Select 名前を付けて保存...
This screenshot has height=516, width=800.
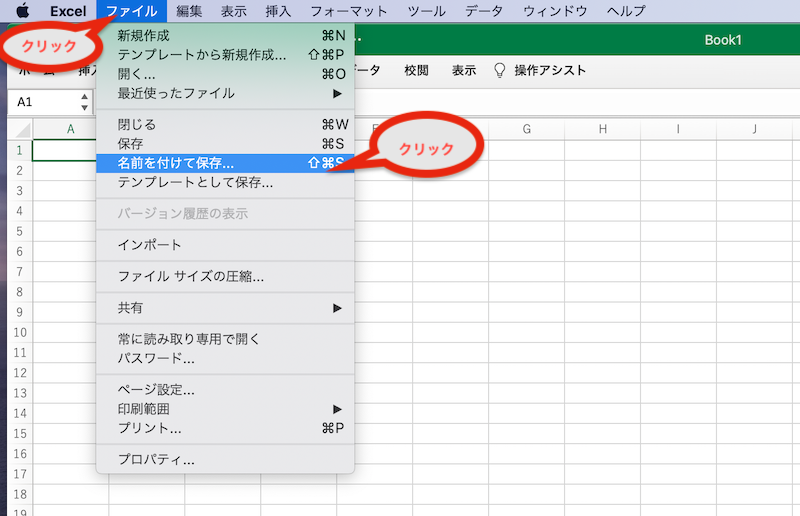[x=225, y=163]
